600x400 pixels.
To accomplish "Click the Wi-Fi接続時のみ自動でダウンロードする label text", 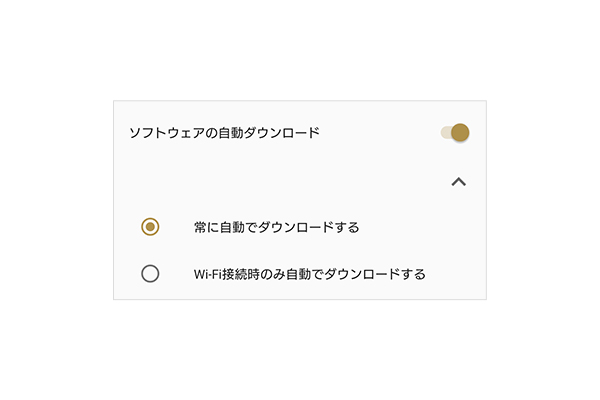I will point(309,273).
